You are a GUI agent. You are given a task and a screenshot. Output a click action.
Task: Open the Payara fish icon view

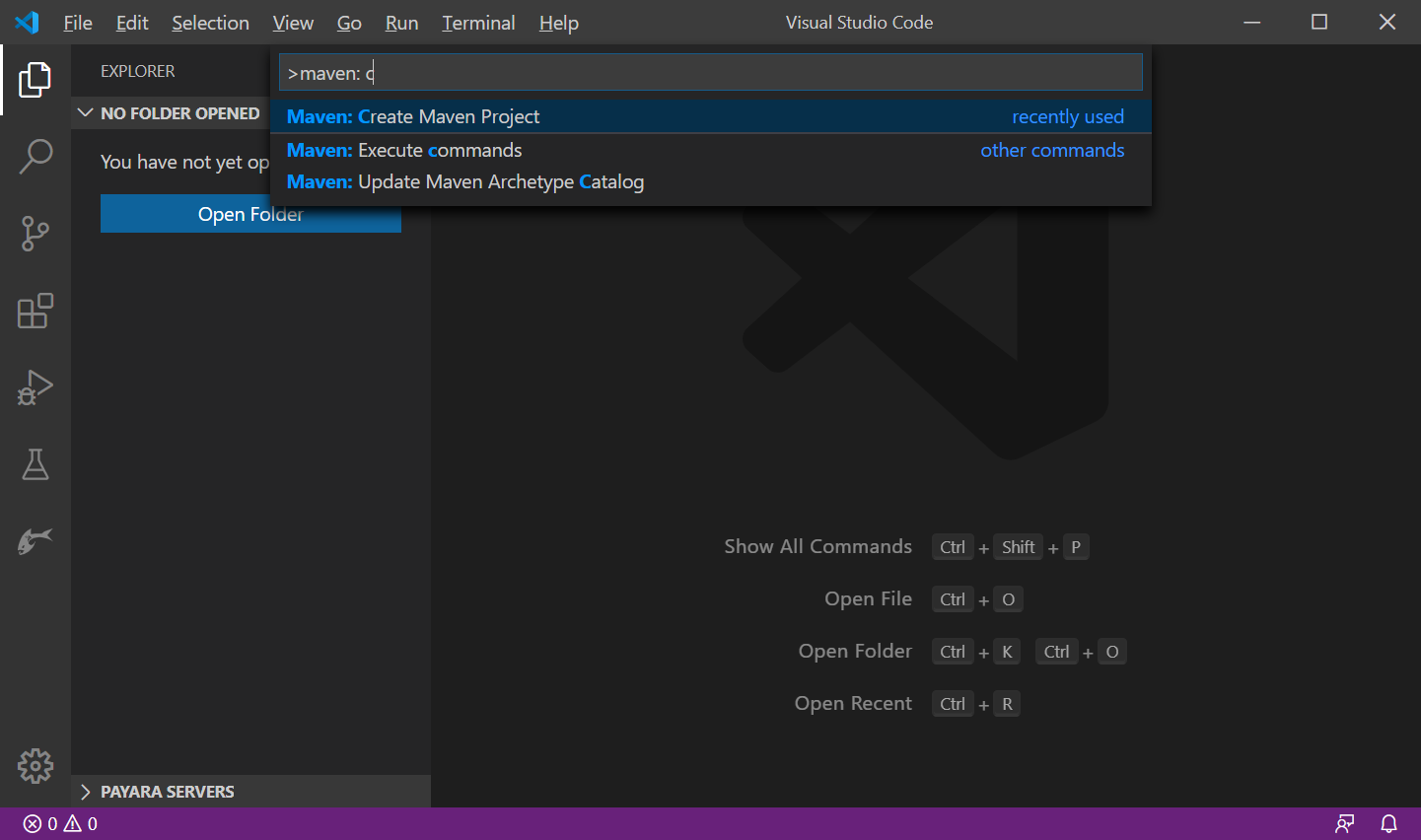(x=35, y=540)
